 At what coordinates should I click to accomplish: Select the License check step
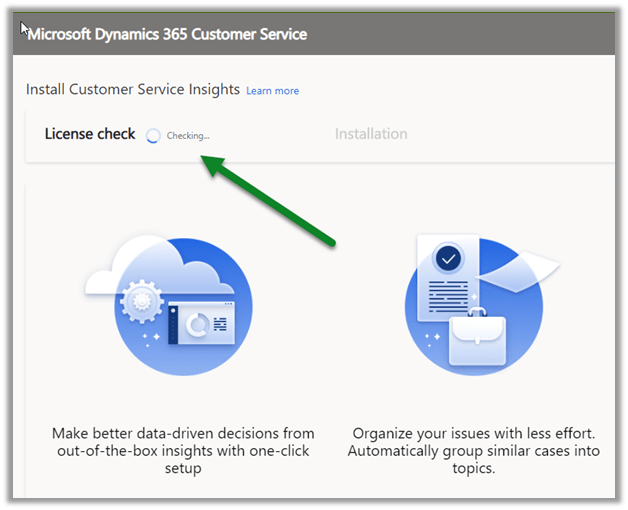90,134
